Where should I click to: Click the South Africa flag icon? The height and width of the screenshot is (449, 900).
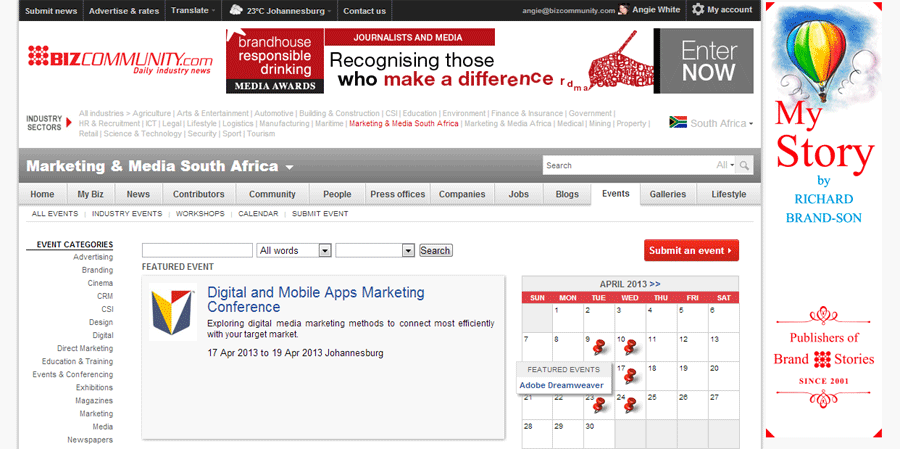[x=677, y=123]
